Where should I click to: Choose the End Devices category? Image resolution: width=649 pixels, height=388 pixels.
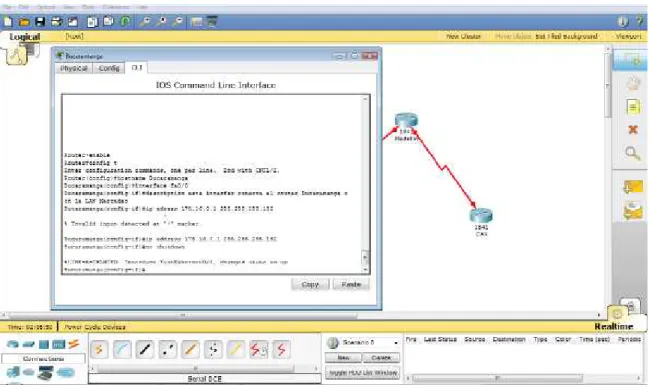tap(13, 372)
